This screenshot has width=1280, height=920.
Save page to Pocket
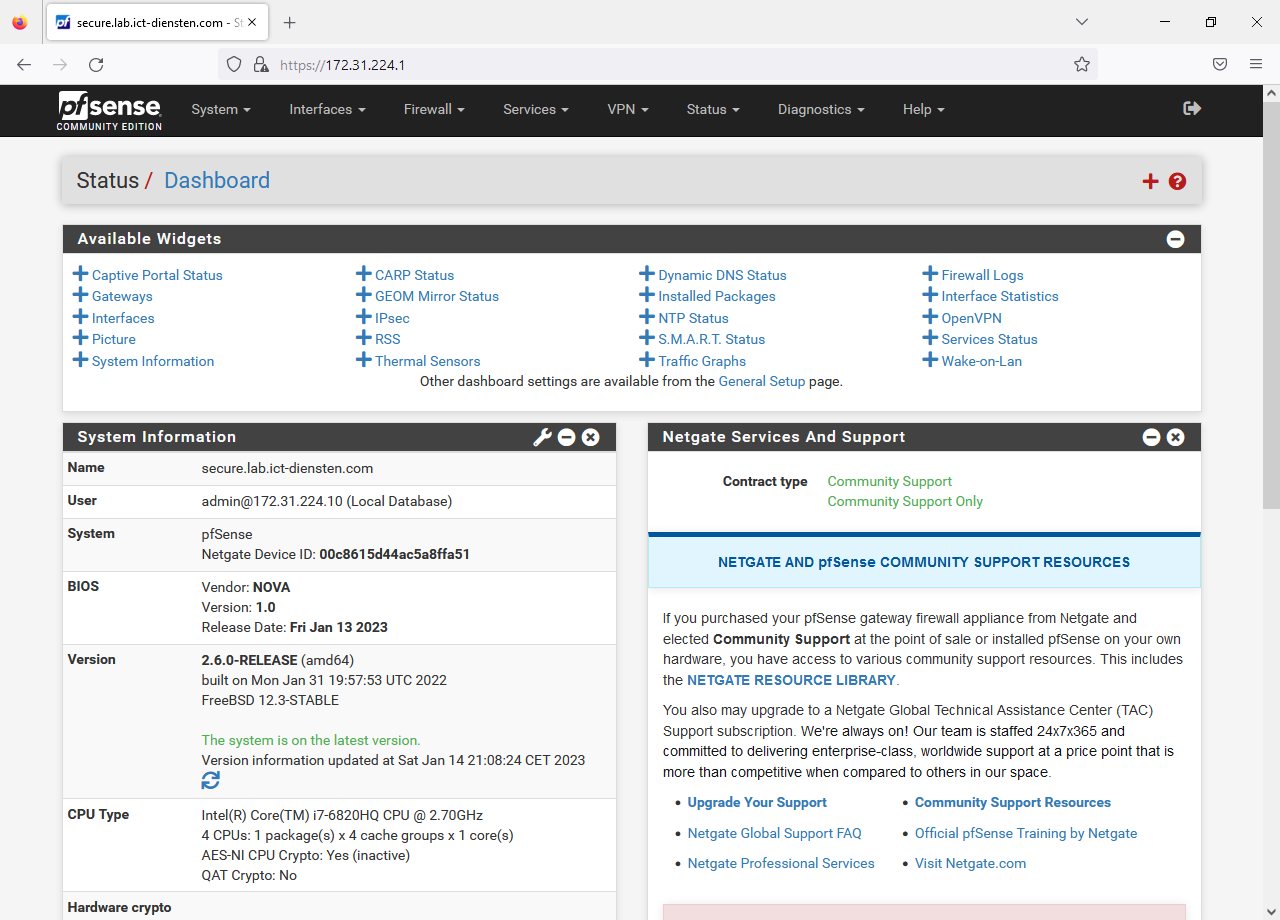pos(1220,65)
